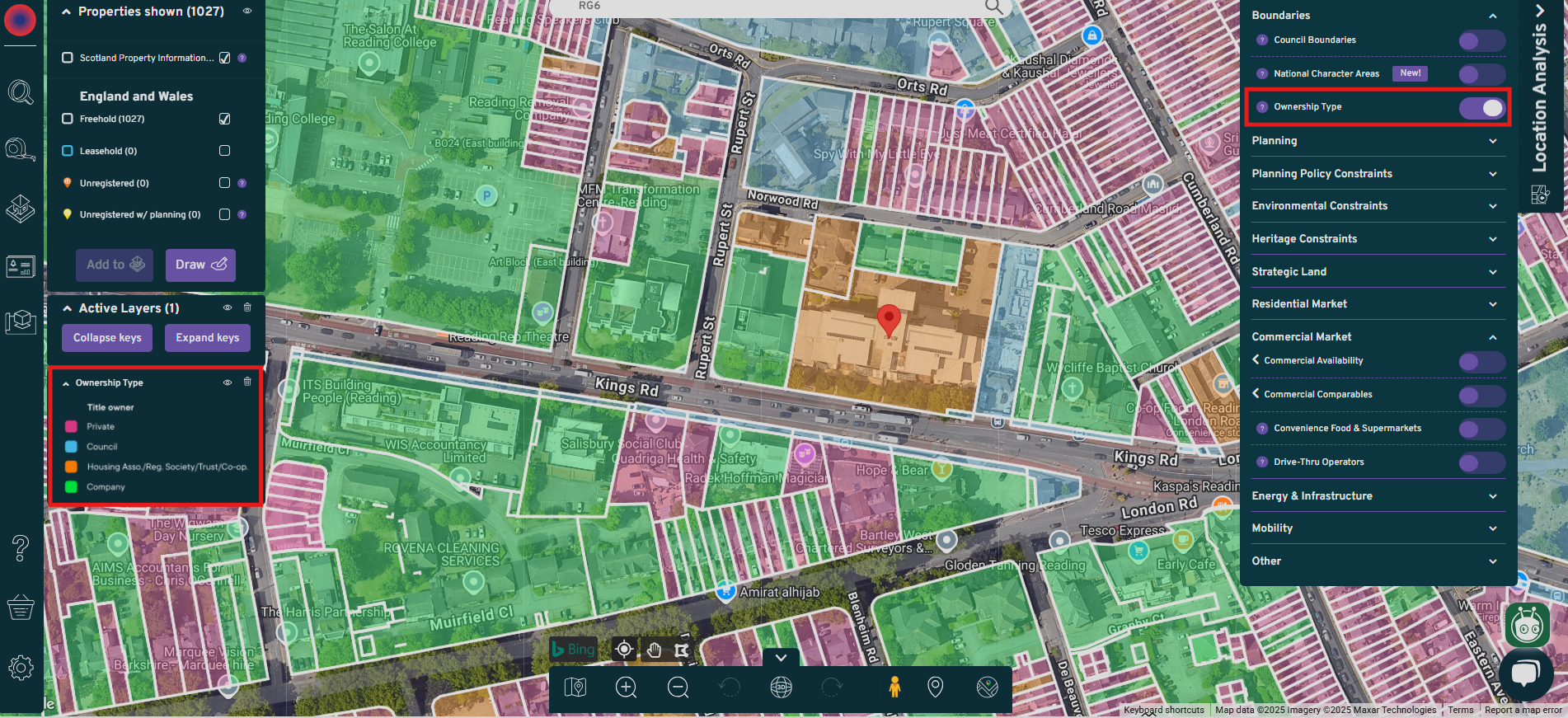Click the Location Analysis calculator icon
1568x718 pixels.
(1540, 195)
